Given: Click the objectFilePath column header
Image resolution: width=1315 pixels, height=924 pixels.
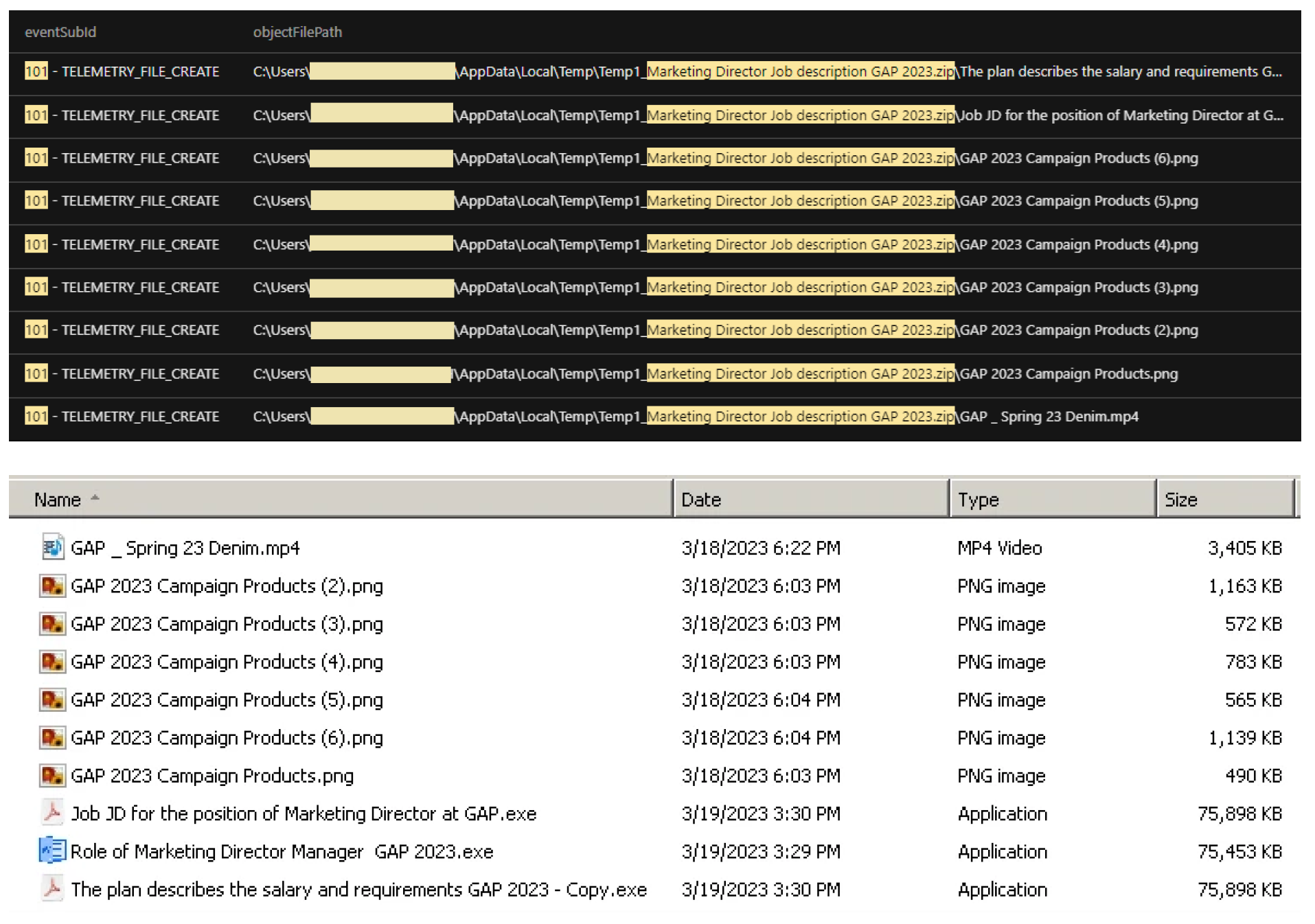Looking at the screenshot, I should coord(297,32).
